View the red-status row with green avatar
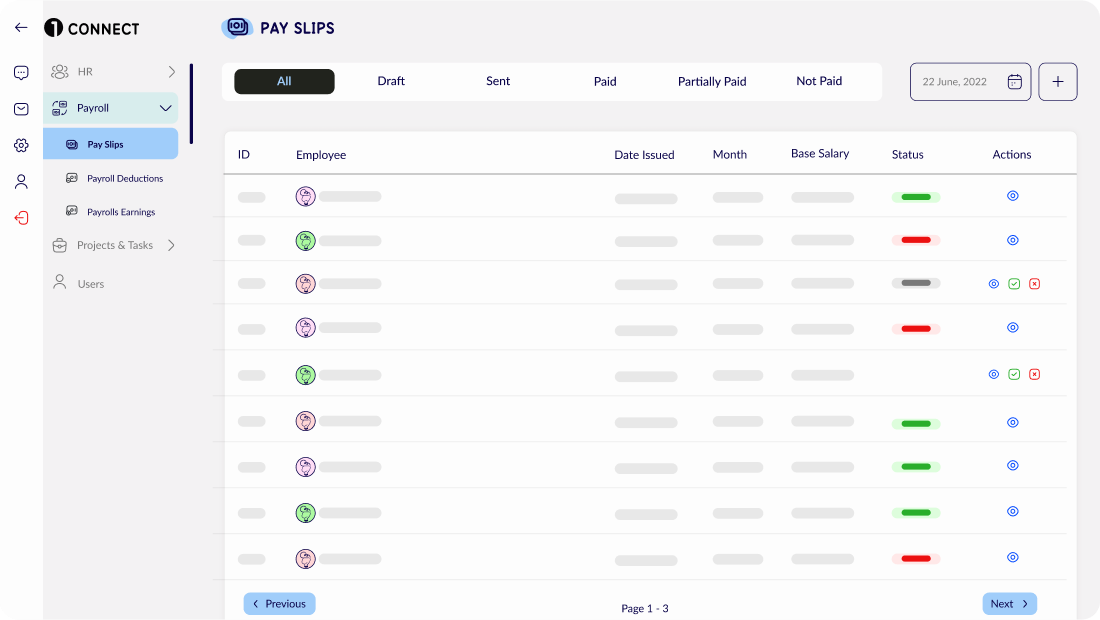Viewport: 1100px width, 620px height. (1012, 240)
